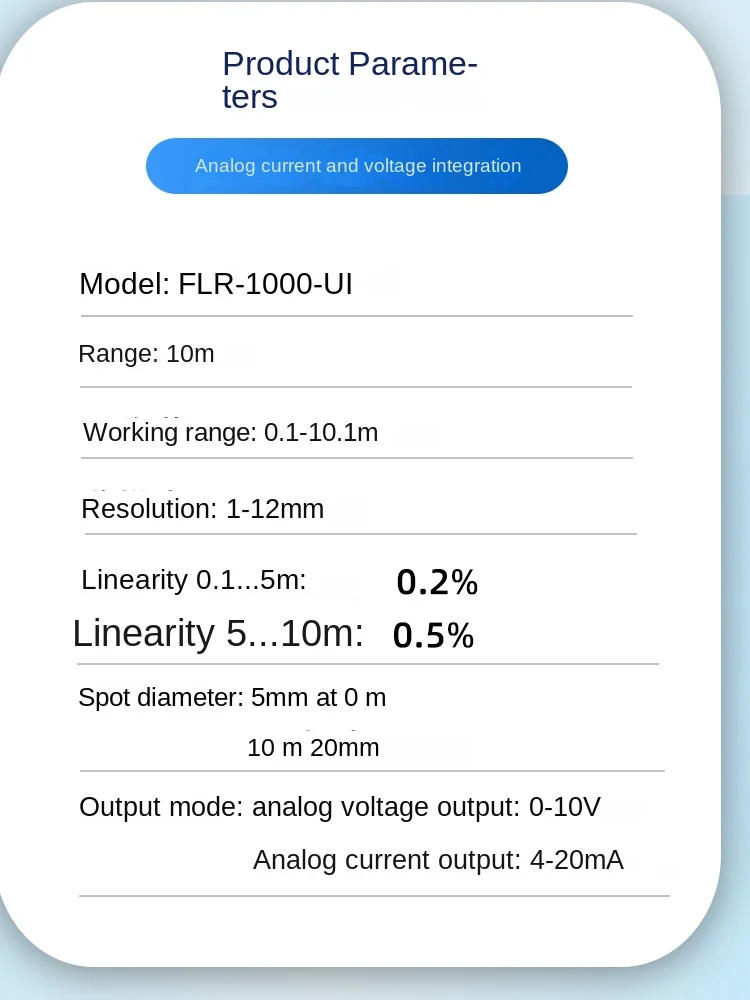Click the 0.1-10.1m working range value
The width and height of the screenshot is (750, 1000).
click(321, 432)
